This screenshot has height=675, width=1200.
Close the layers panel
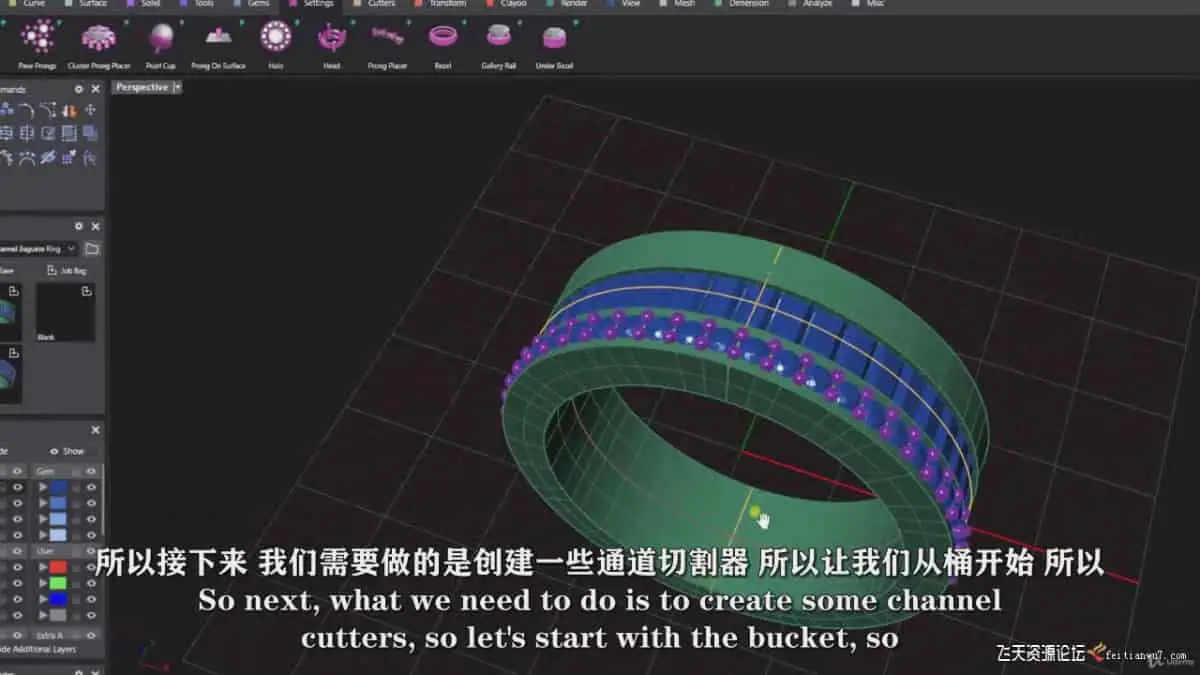pyautogui.click(x=96, y=430)
